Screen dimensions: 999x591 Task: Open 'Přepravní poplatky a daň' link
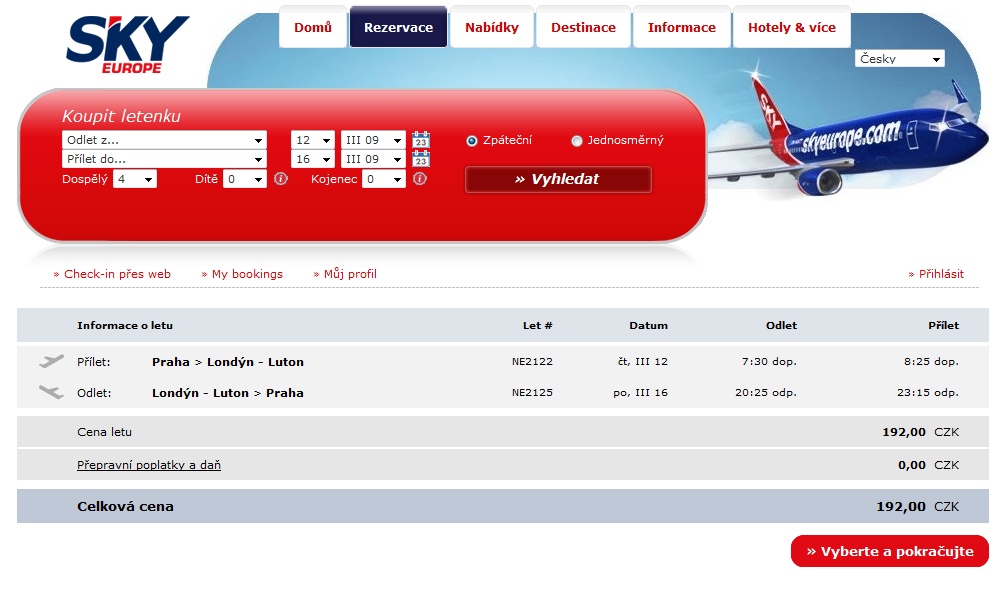(149, 465)
